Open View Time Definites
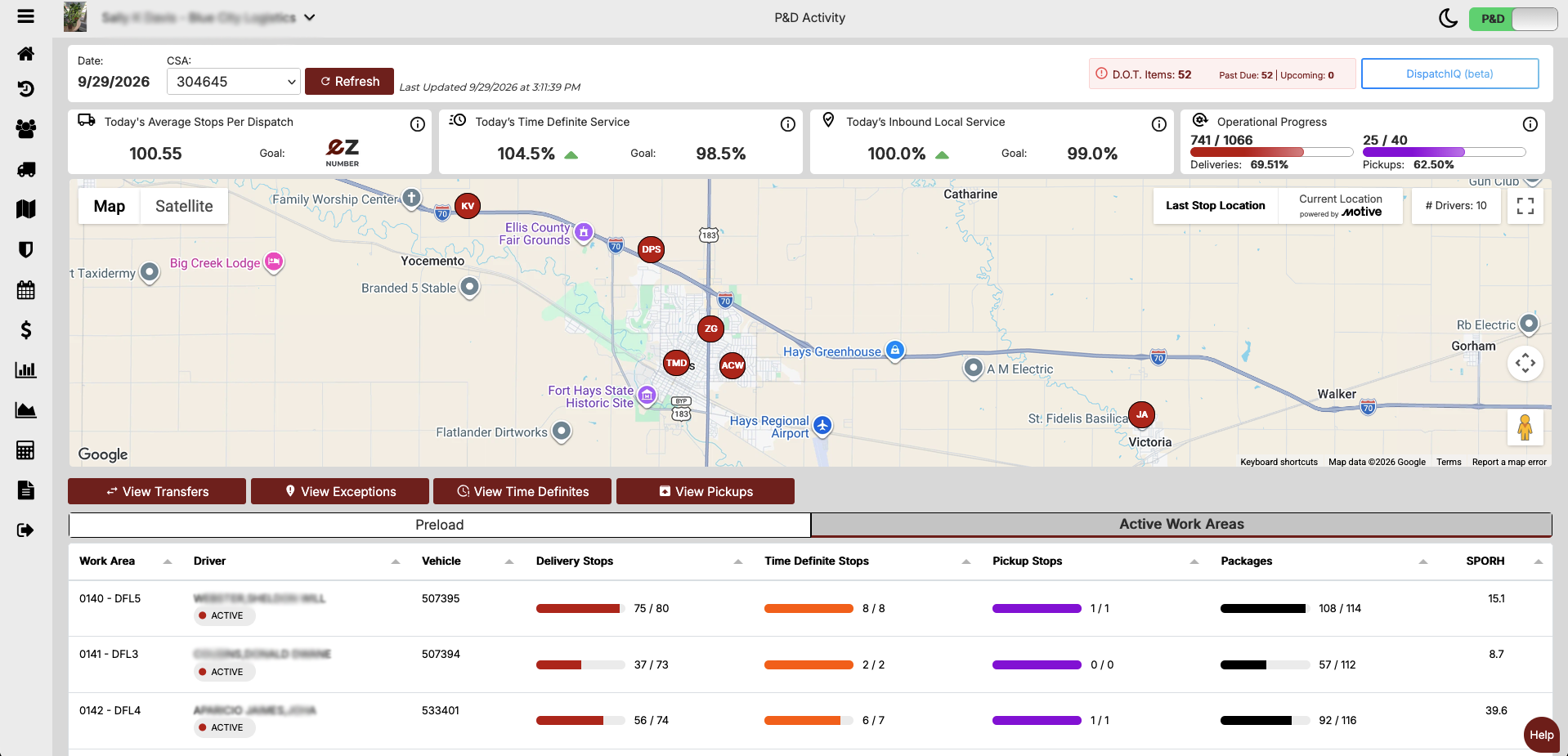The image size is (1568, 756). click(522, 491)
